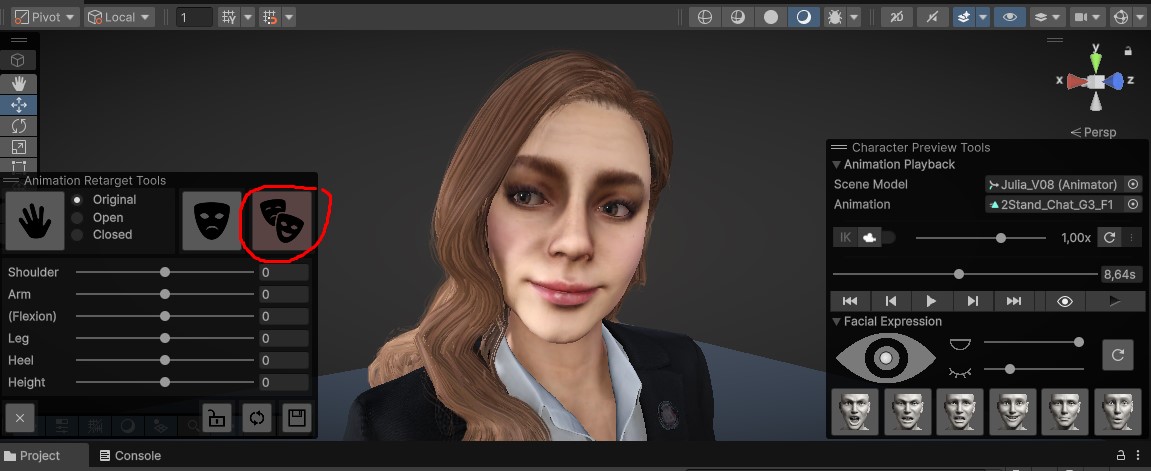The image size is (1151, 471).
Task: Play the animation
Action: click(932, 301)
